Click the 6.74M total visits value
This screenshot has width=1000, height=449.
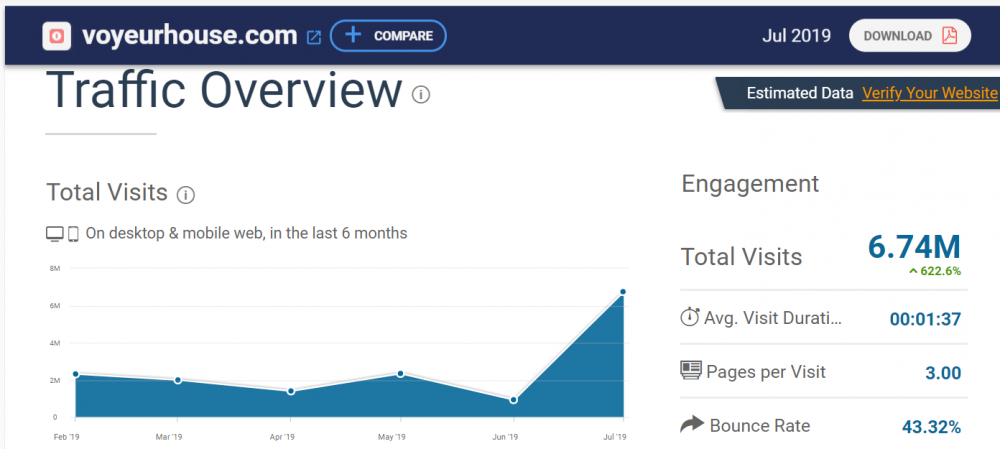(x=913, y=246)
